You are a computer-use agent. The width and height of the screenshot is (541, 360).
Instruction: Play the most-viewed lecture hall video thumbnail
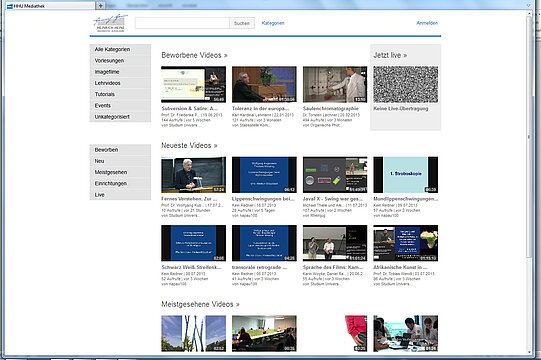tap(264, 333)
